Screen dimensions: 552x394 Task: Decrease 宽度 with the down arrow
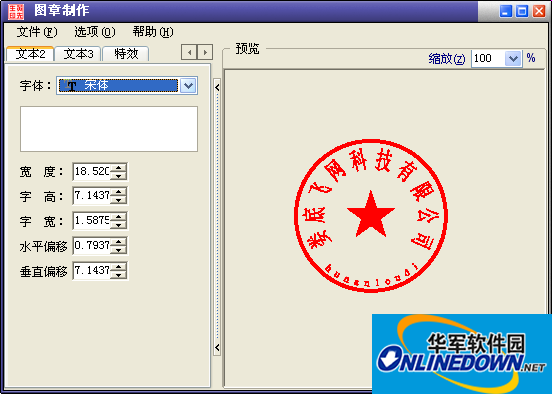[119, 176]
